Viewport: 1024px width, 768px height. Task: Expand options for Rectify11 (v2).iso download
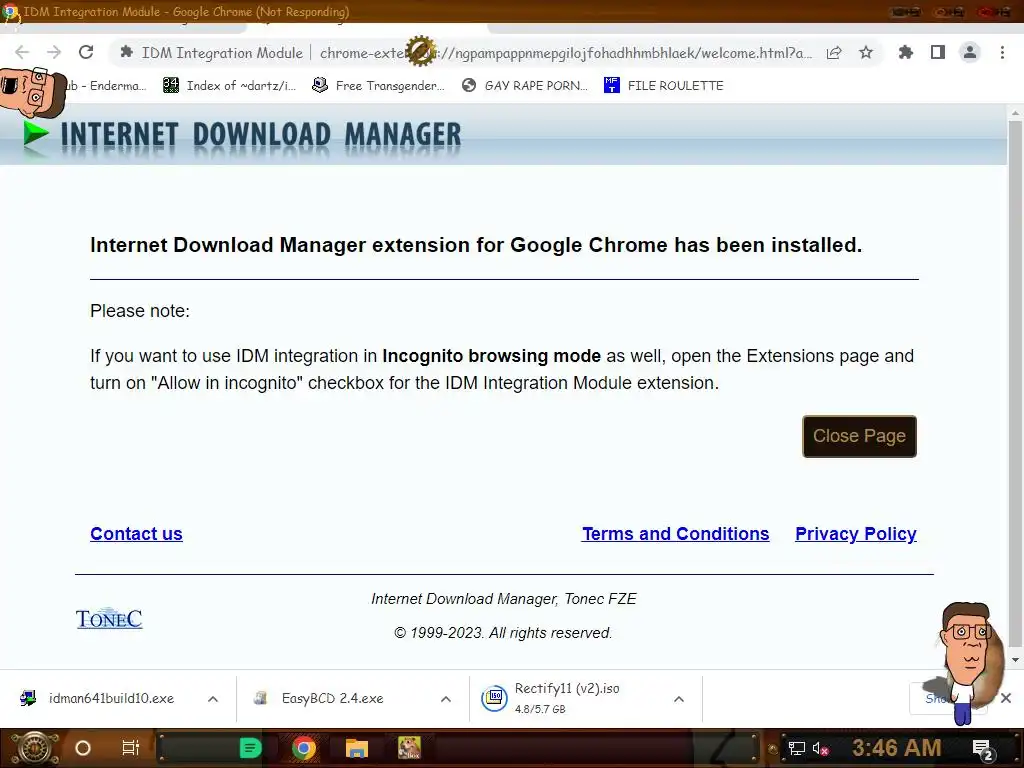click(679, 699)
